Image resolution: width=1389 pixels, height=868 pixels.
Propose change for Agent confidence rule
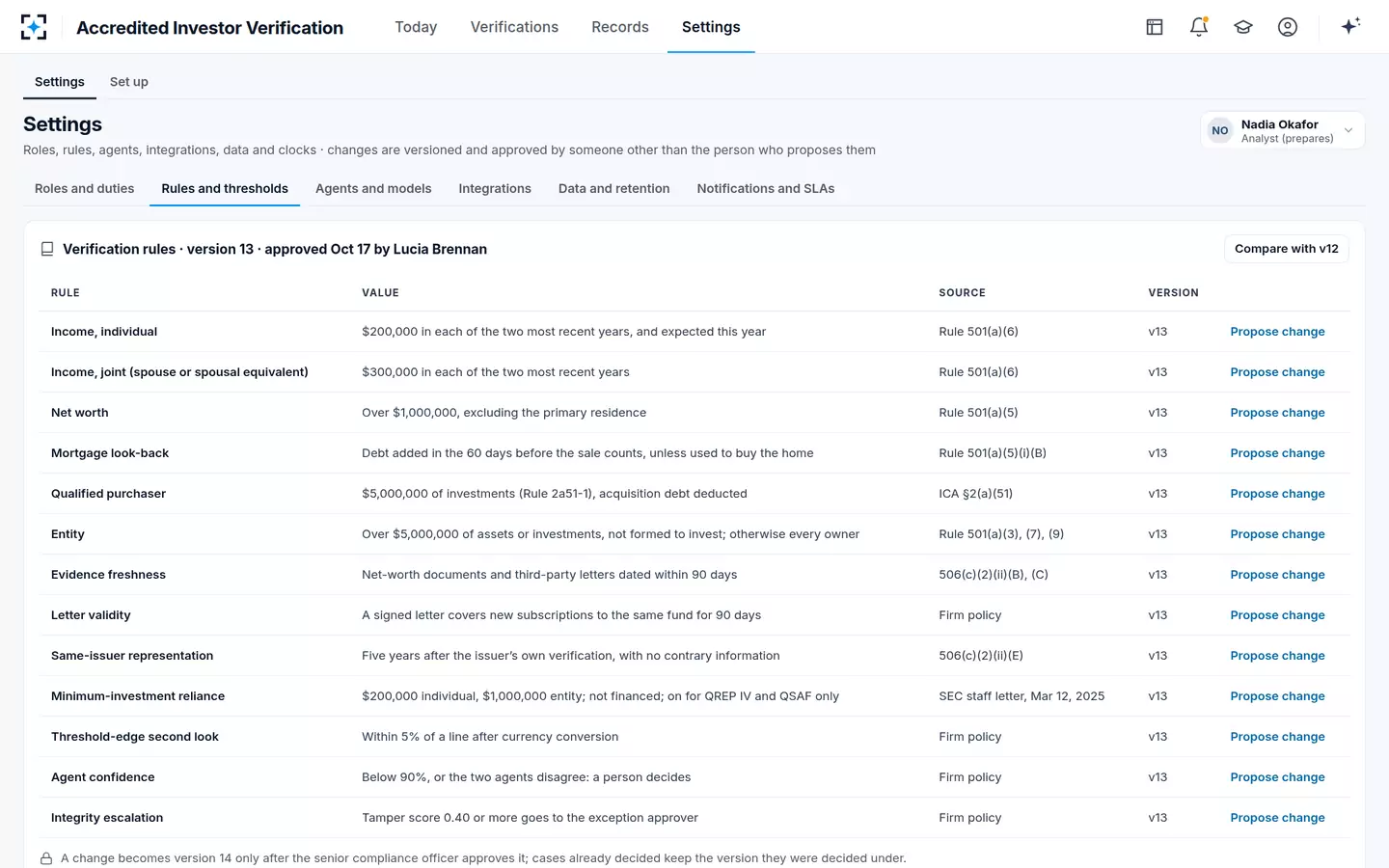pyautogui.click(x=1278, y=777)
